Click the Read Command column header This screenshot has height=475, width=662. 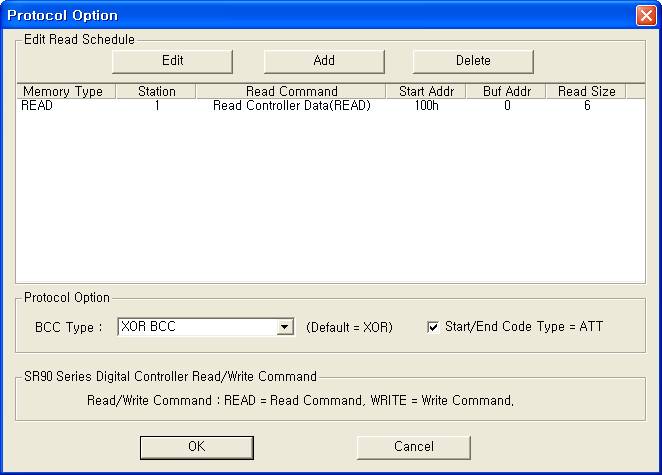tap(291, 91)
